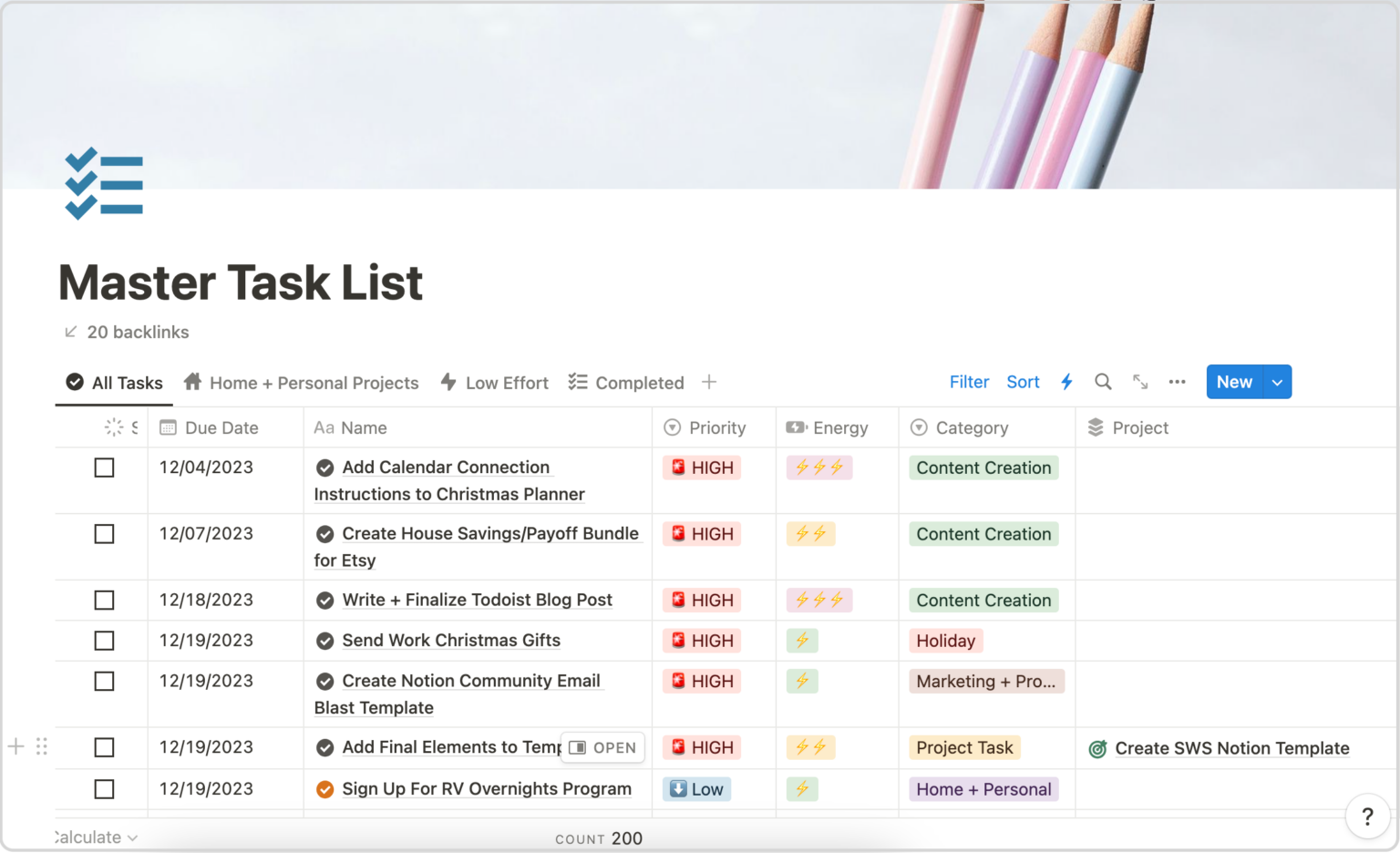Click the orange in-progress icon beside RV Overnights task
Image resolution: width=1400 pixels, height=853 pixels.
click(x=325, y=789)
